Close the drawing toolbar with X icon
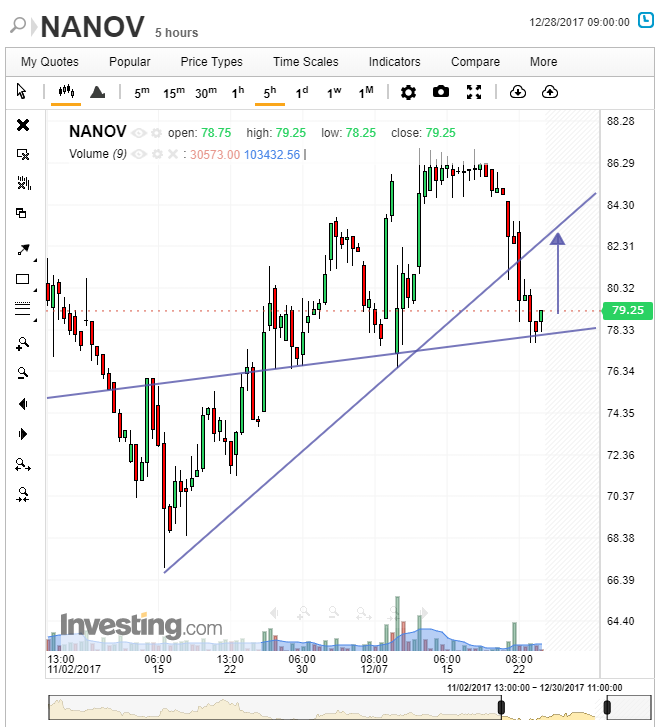This screenshot has width=665, height=727. (x=23, y=125)
